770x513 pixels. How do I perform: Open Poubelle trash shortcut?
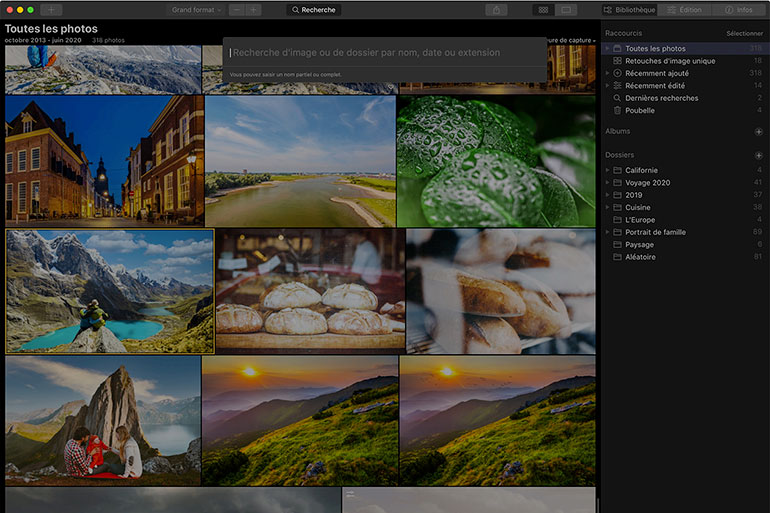640,110
